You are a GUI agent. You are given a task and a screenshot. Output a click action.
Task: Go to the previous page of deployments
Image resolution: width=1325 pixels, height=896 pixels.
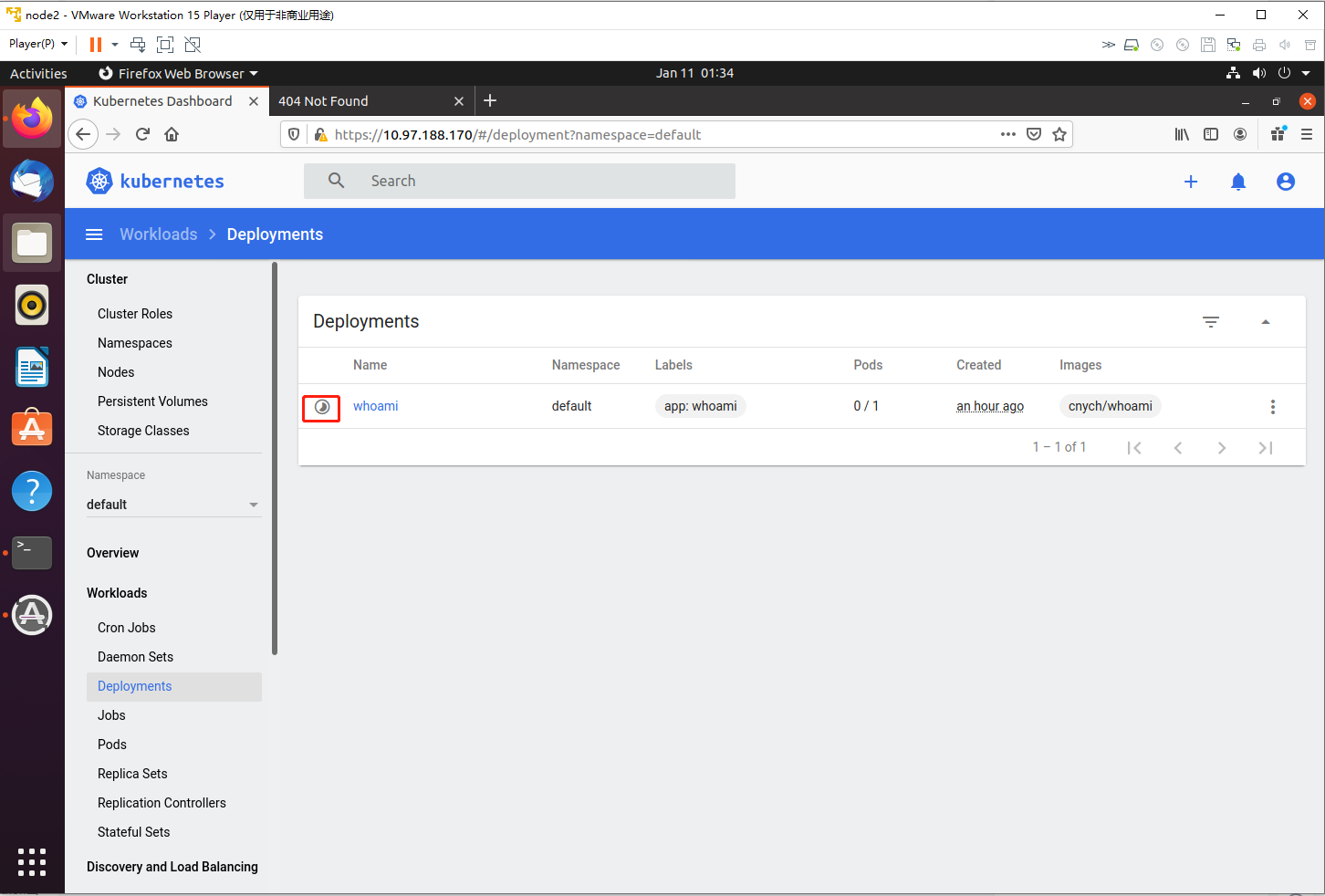[x=1178, y=448]
